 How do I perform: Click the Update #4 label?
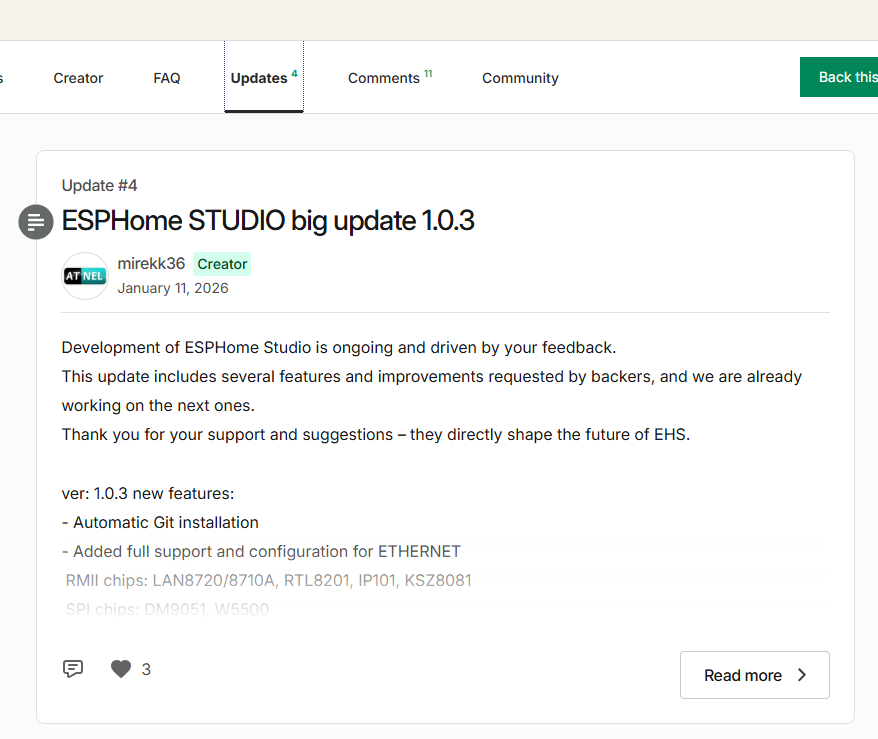99,185
